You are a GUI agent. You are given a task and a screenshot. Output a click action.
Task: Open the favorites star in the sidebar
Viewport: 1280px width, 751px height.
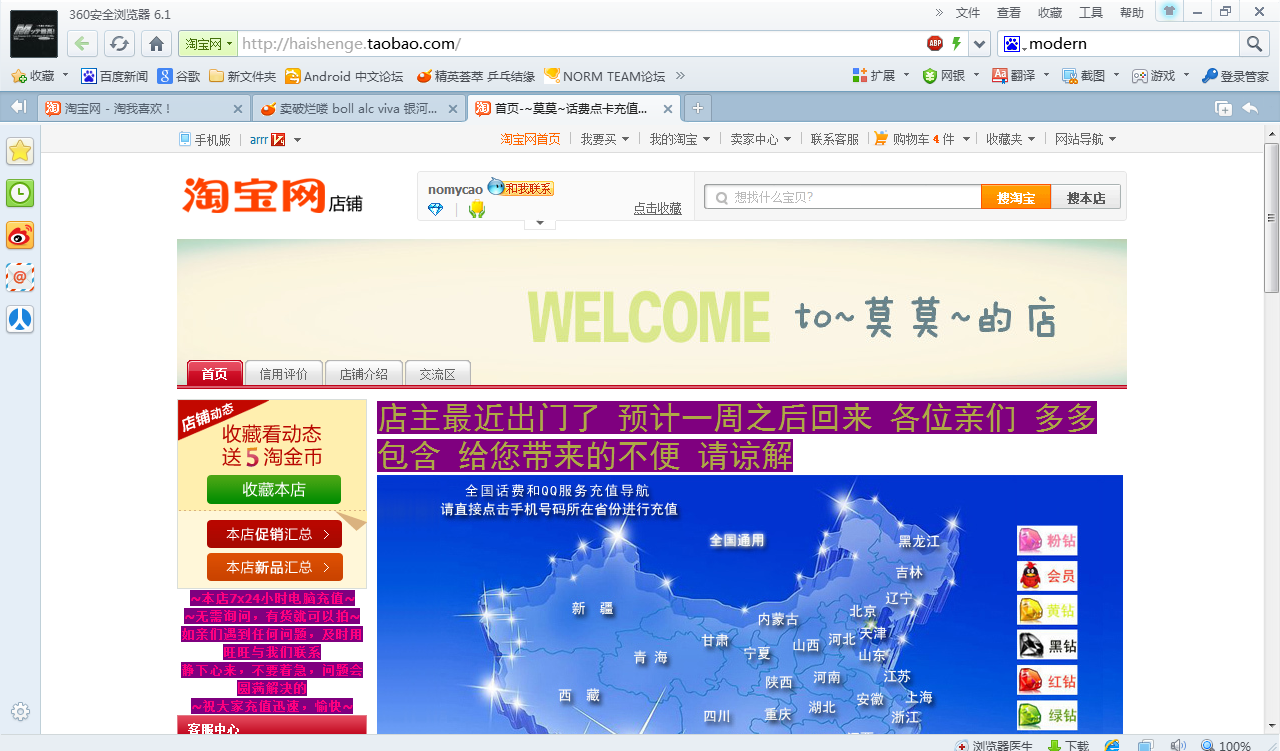[x=20, y=151]
